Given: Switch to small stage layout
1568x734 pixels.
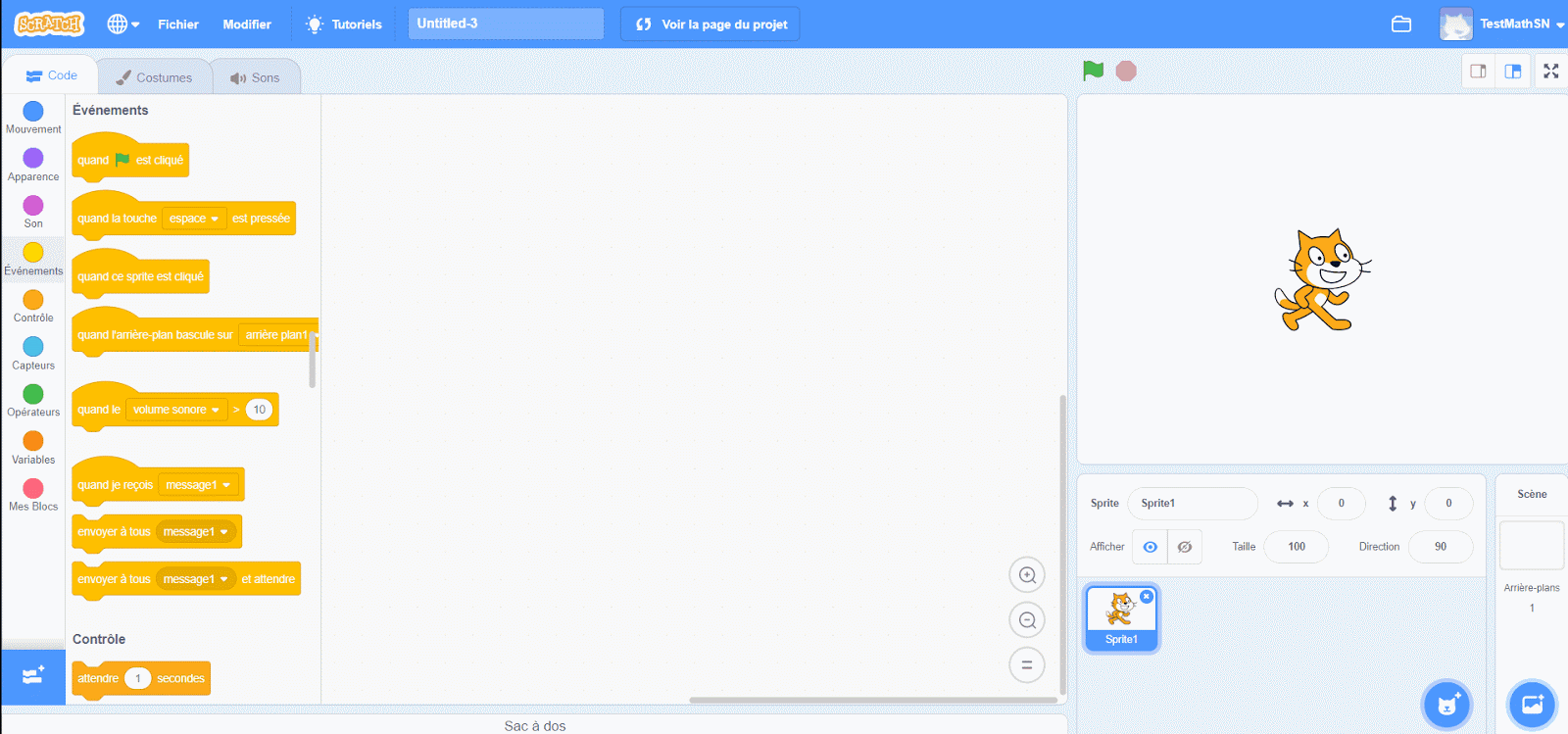Looking at the screenshot, I should [x=1478, y=71].
